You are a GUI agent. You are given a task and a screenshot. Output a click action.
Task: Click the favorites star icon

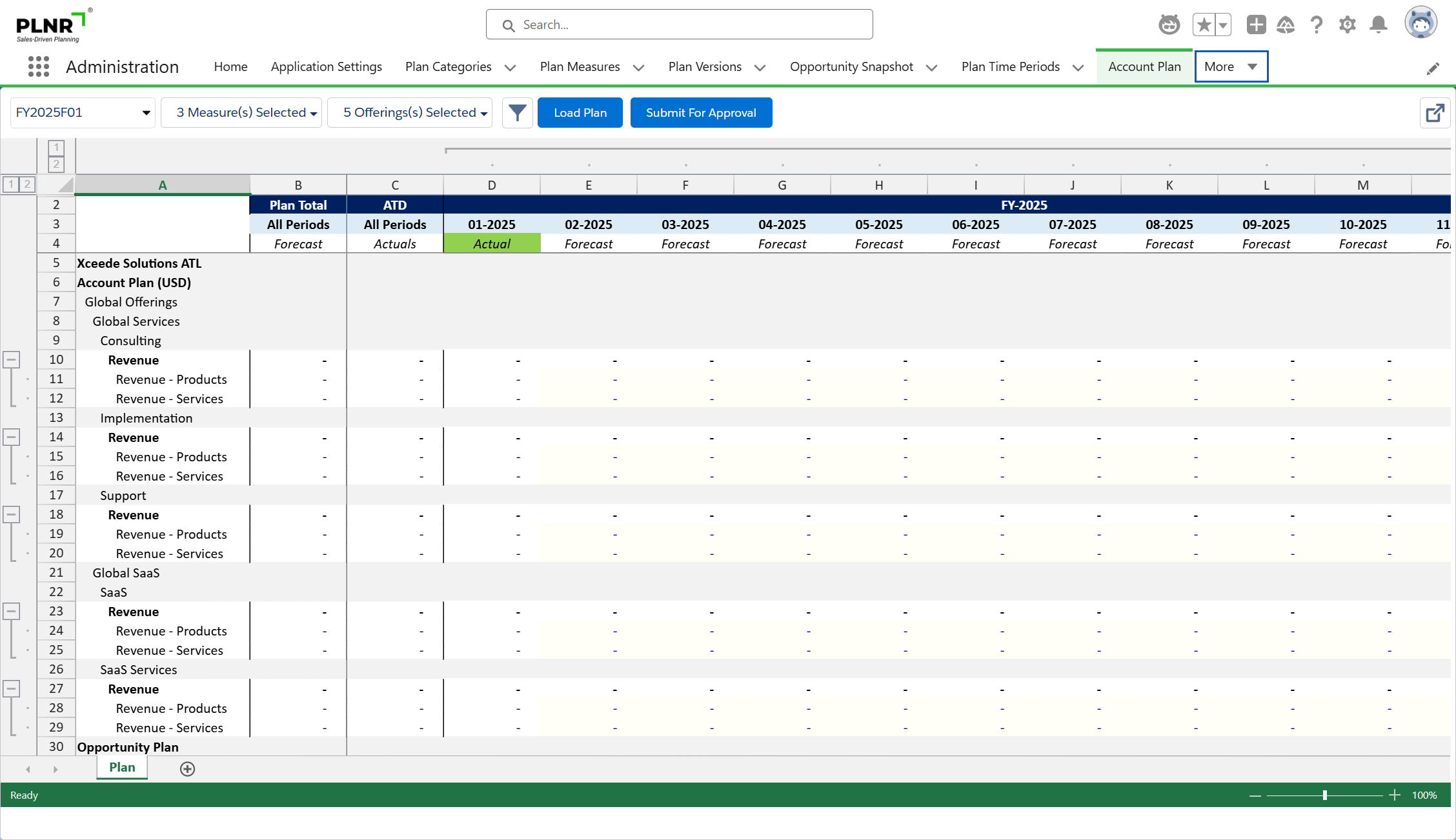tap(1204, 25)
